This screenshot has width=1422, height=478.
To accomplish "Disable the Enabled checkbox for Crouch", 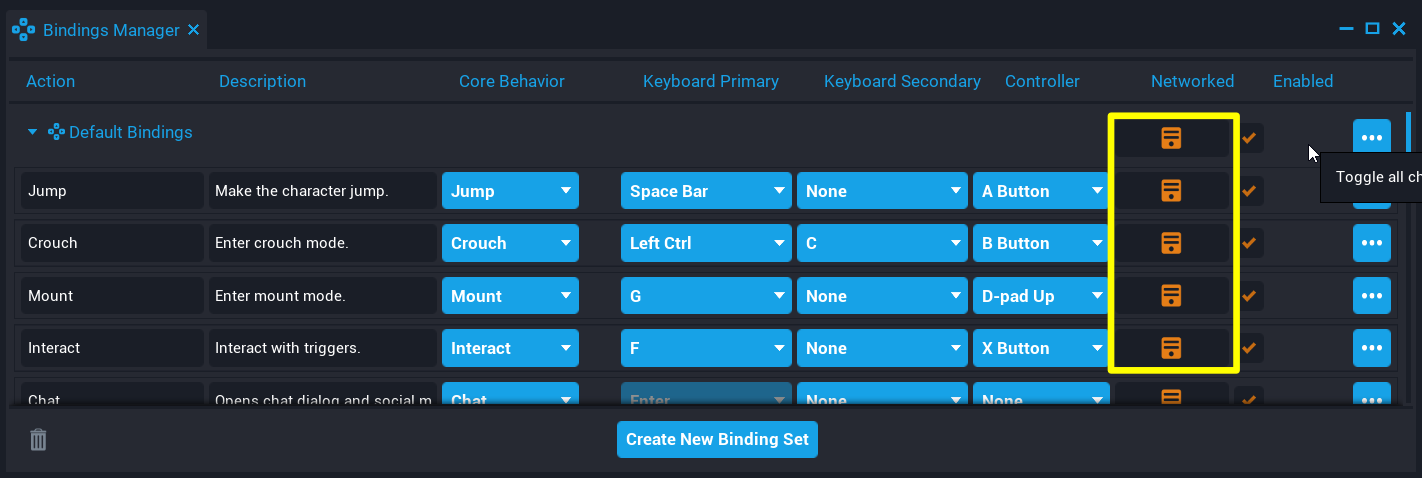I will (x=1249, y=243).
